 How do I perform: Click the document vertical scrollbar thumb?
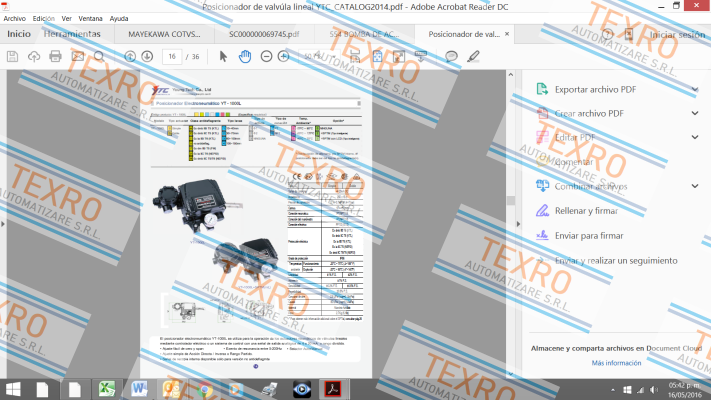point(511,200)
